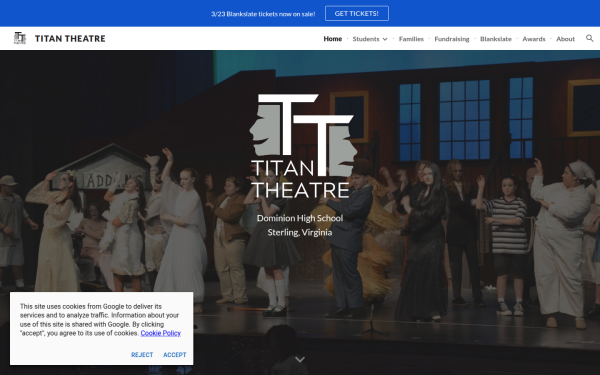The image size is (600, 375).
Task: Reject cookies in the cookie notice
Action: click(x=142, y=355)
